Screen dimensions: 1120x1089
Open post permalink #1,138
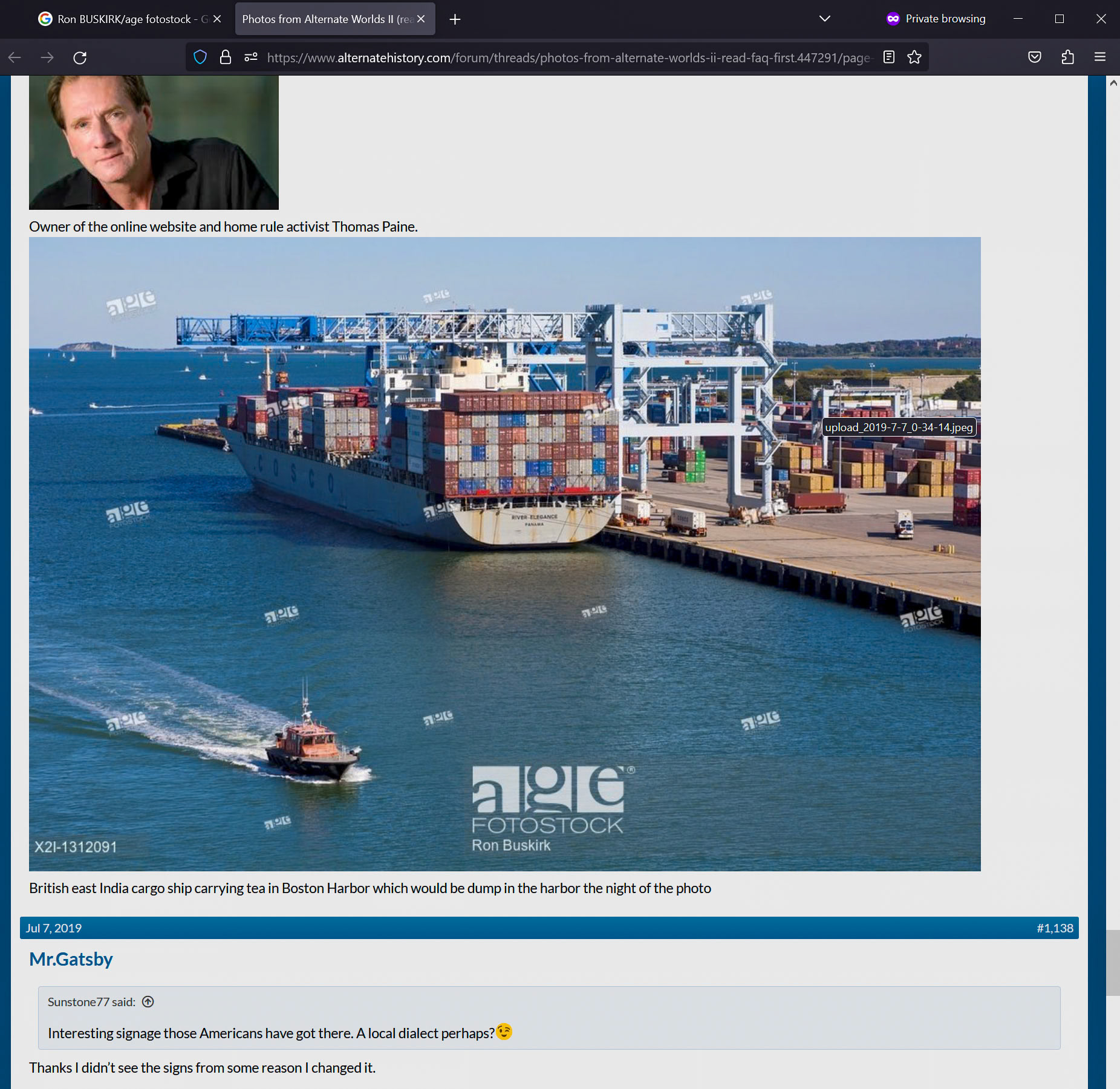coord(1055,928)
